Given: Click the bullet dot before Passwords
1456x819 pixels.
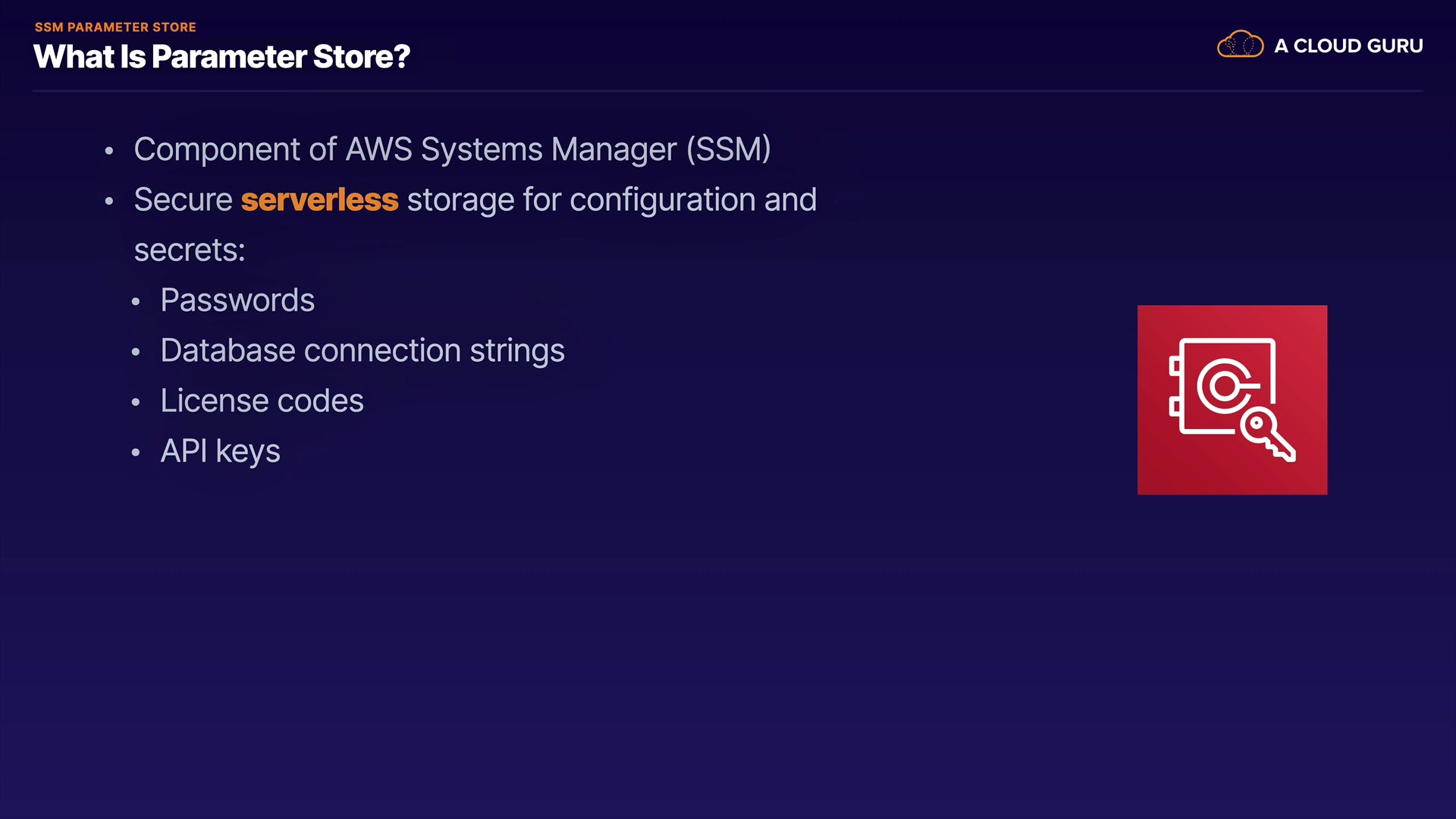Looking at the screenshot, I should click(136, 302).
